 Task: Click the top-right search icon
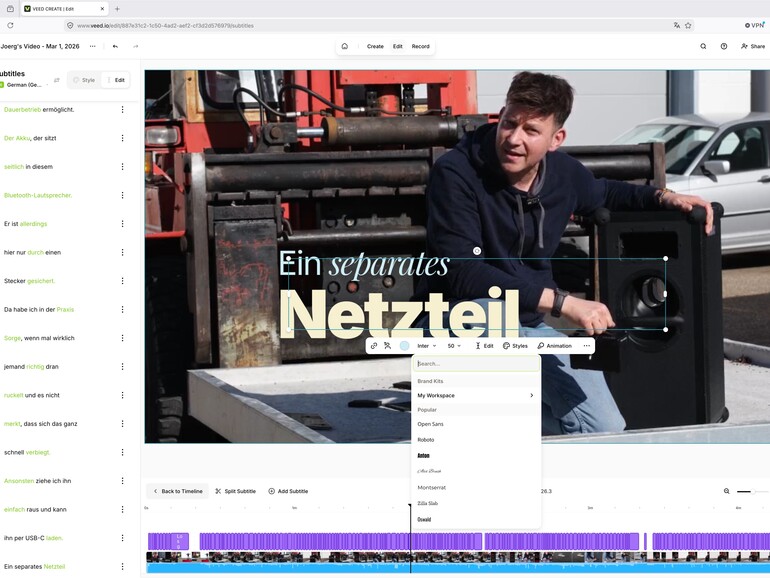pos(703,46)
